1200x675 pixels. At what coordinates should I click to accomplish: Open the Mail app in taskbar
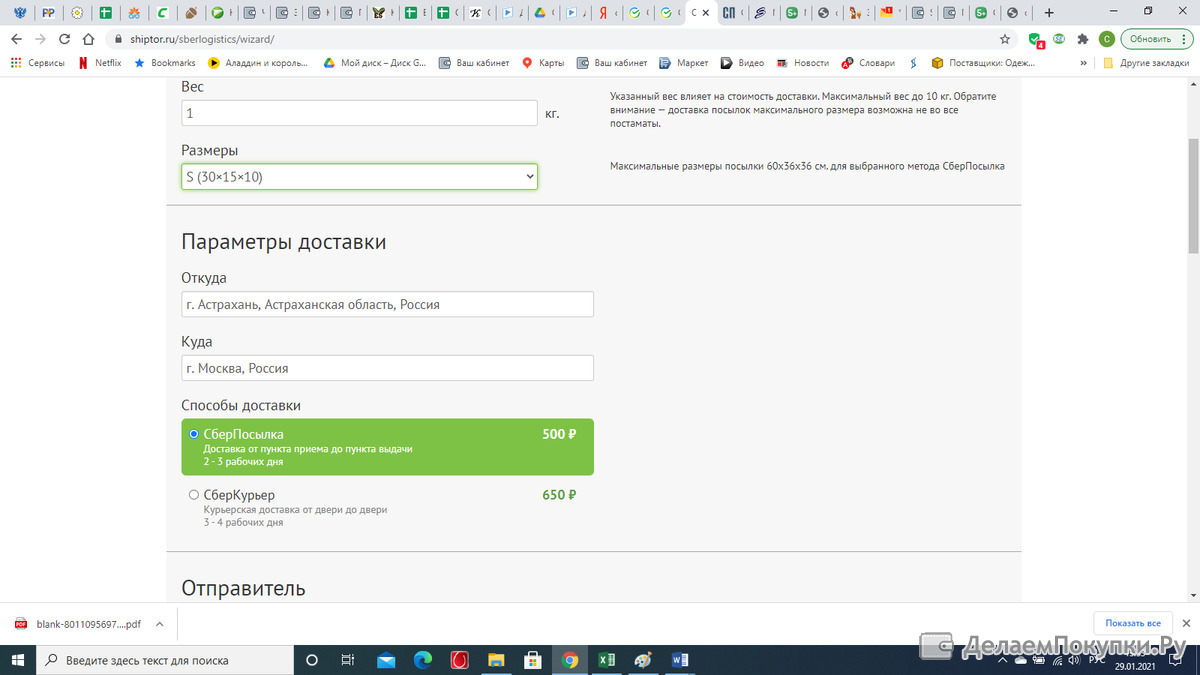tap(385, 660)
